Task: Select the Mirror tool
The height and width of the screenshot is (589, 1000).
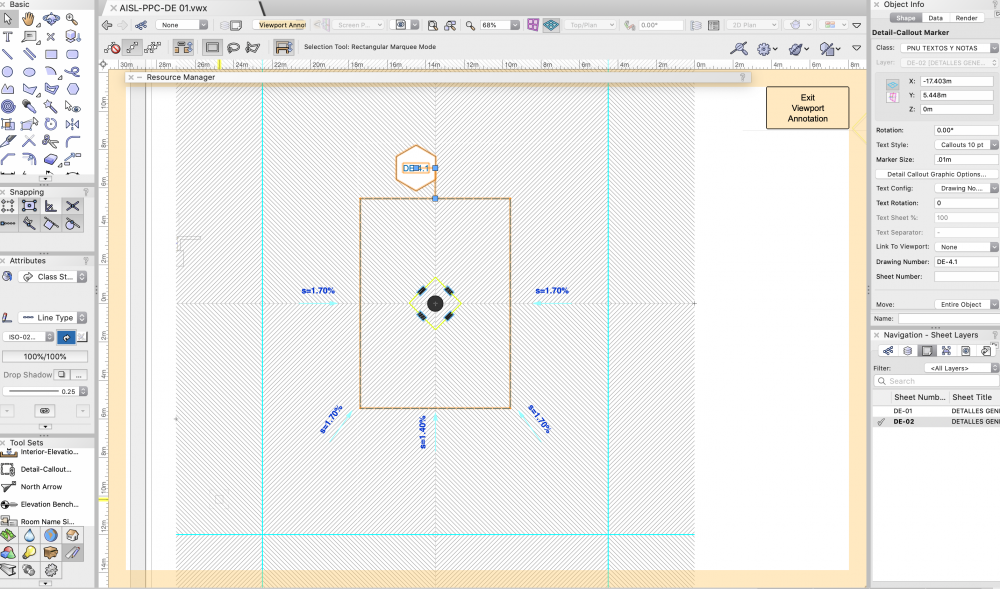Action: (72, 124)
